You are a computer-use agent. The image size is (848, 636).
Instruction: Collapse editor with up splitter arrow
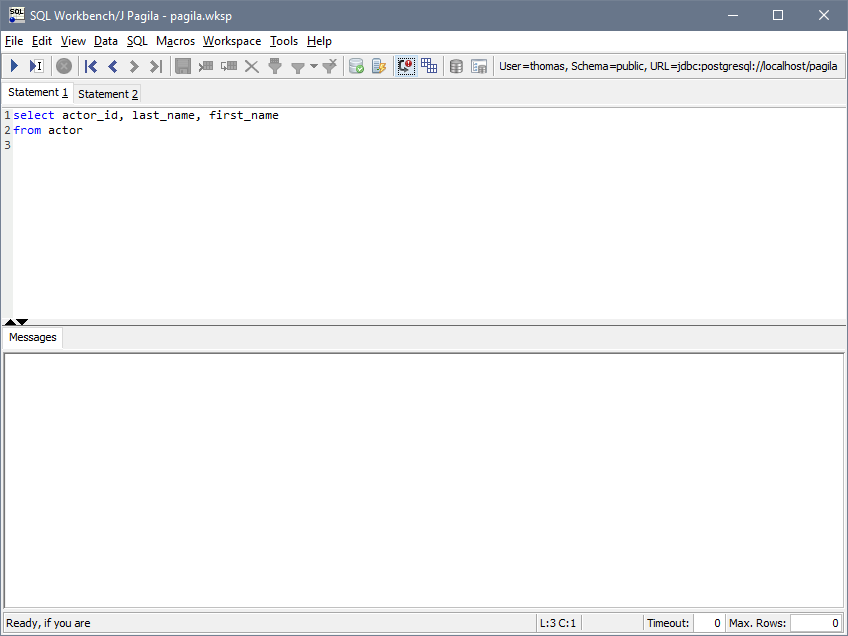(9, 322)
